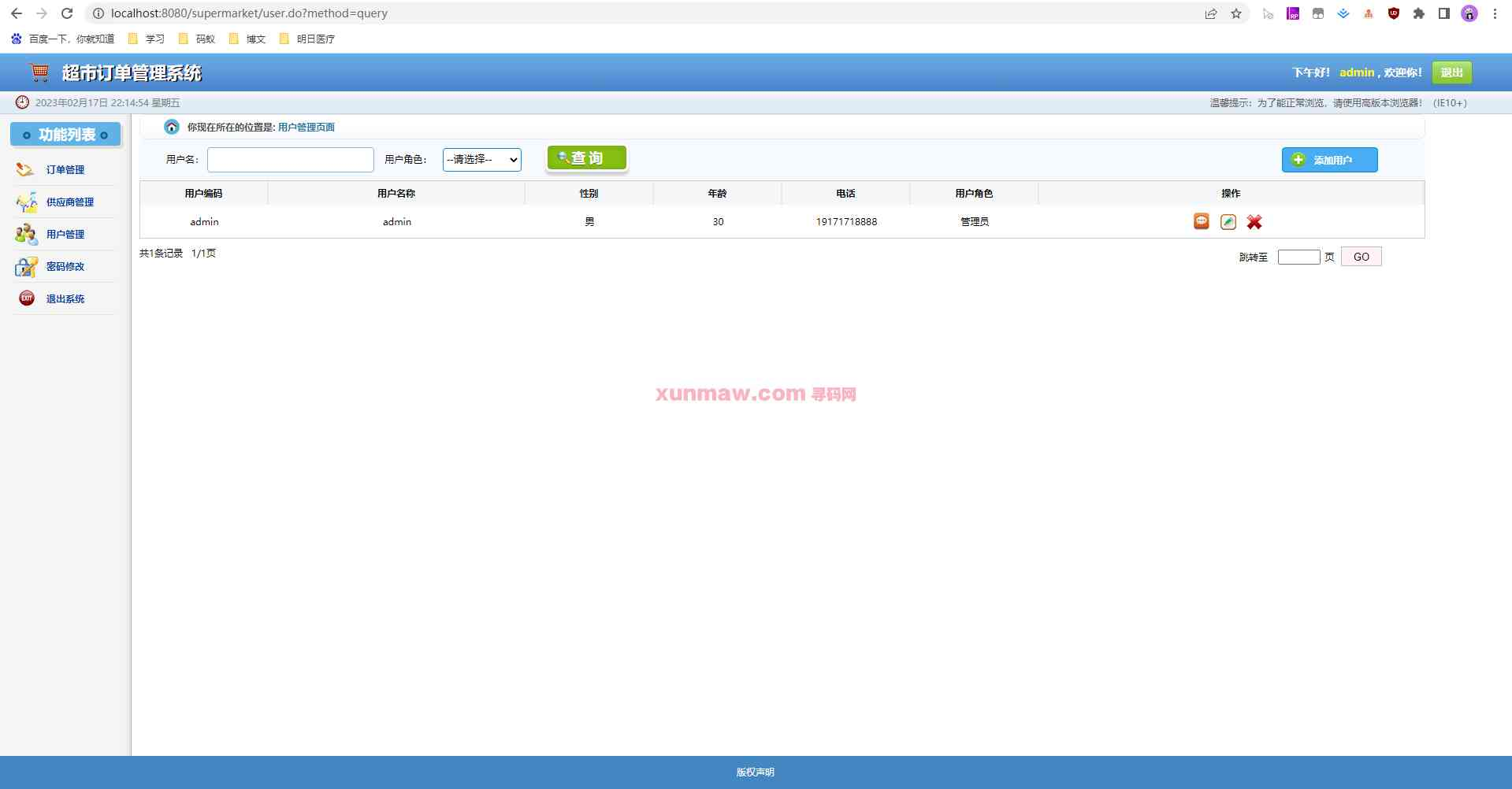Viewport: 1512px width, 789px height.
Task: Toggle the browser side panel icon
Action: click(1444, 13)
